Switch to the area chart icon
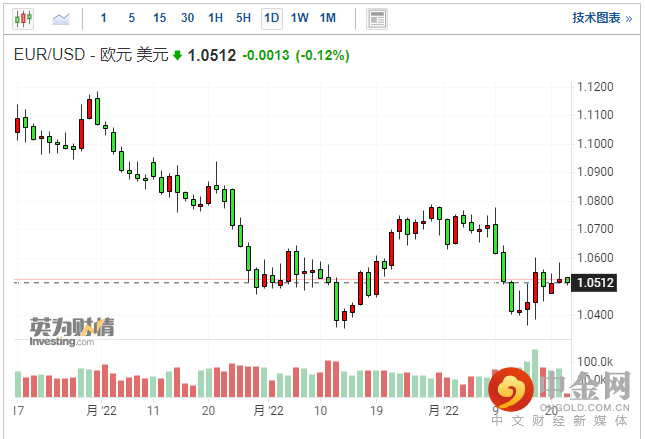 [x=61, y=18]
